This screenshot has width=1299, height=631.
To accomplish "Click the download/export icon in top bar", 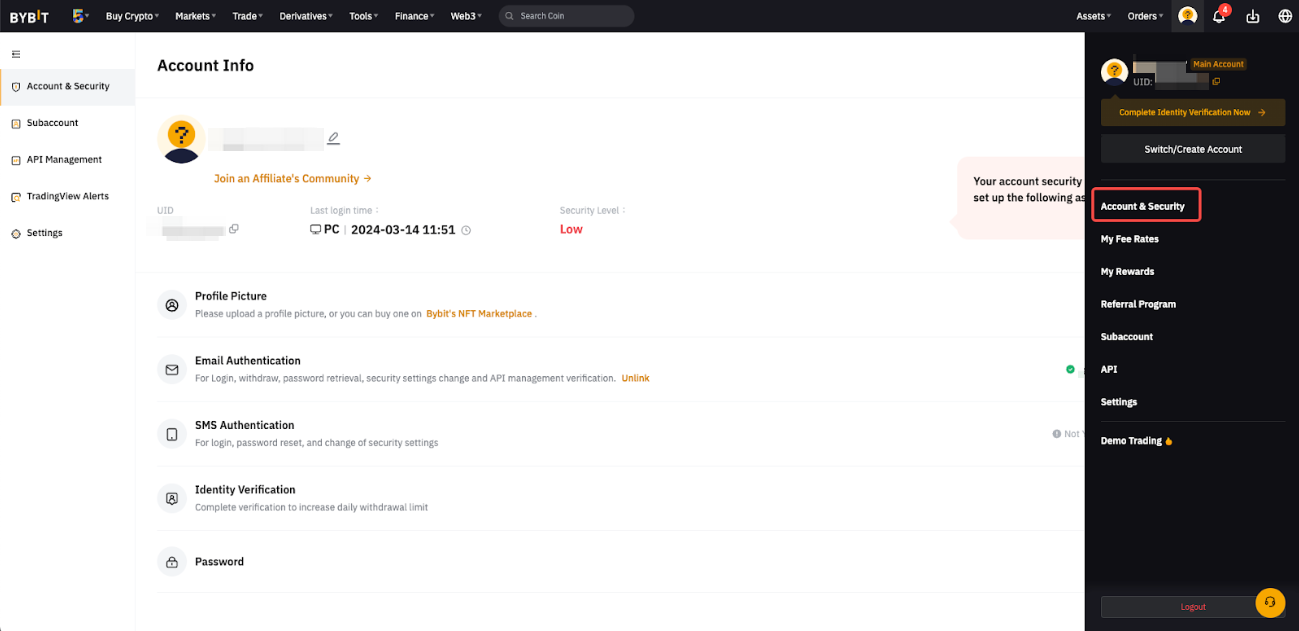I will pos(1252,16).
